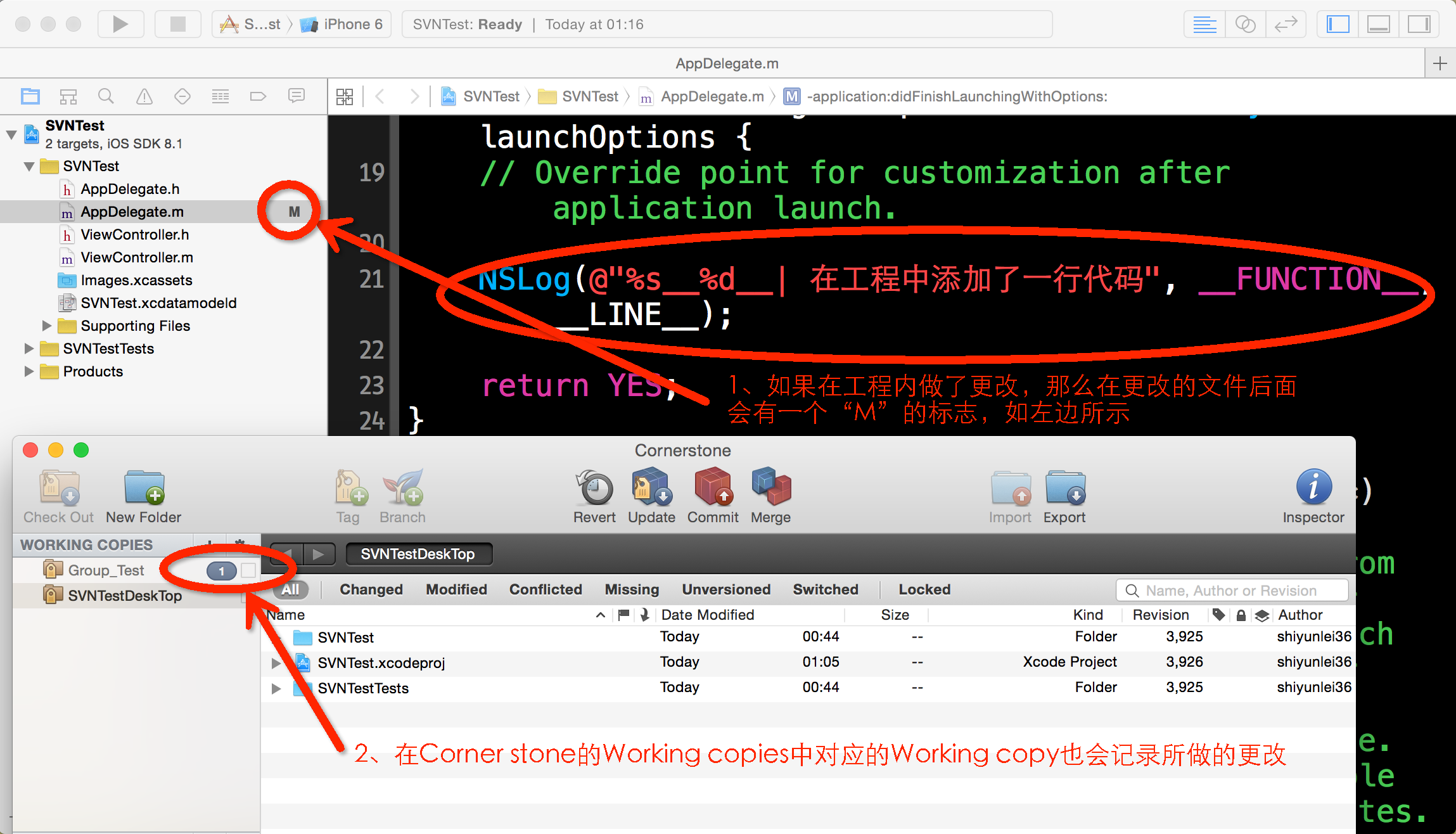The image size is (1456, 834).
Task: Click New Folder in Cornerstone toolbar
Action: [x=144, y=497]
